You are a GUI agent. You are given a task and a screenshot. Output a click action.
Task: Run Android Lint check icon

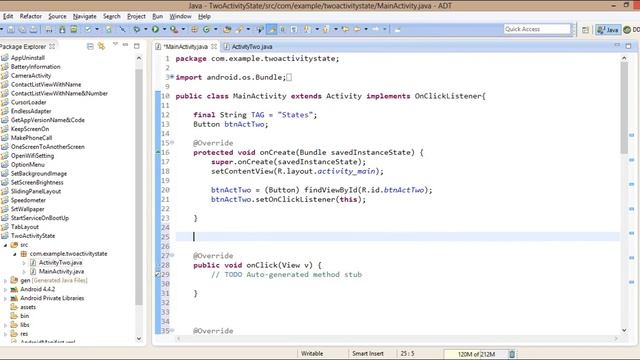point(88,29)
